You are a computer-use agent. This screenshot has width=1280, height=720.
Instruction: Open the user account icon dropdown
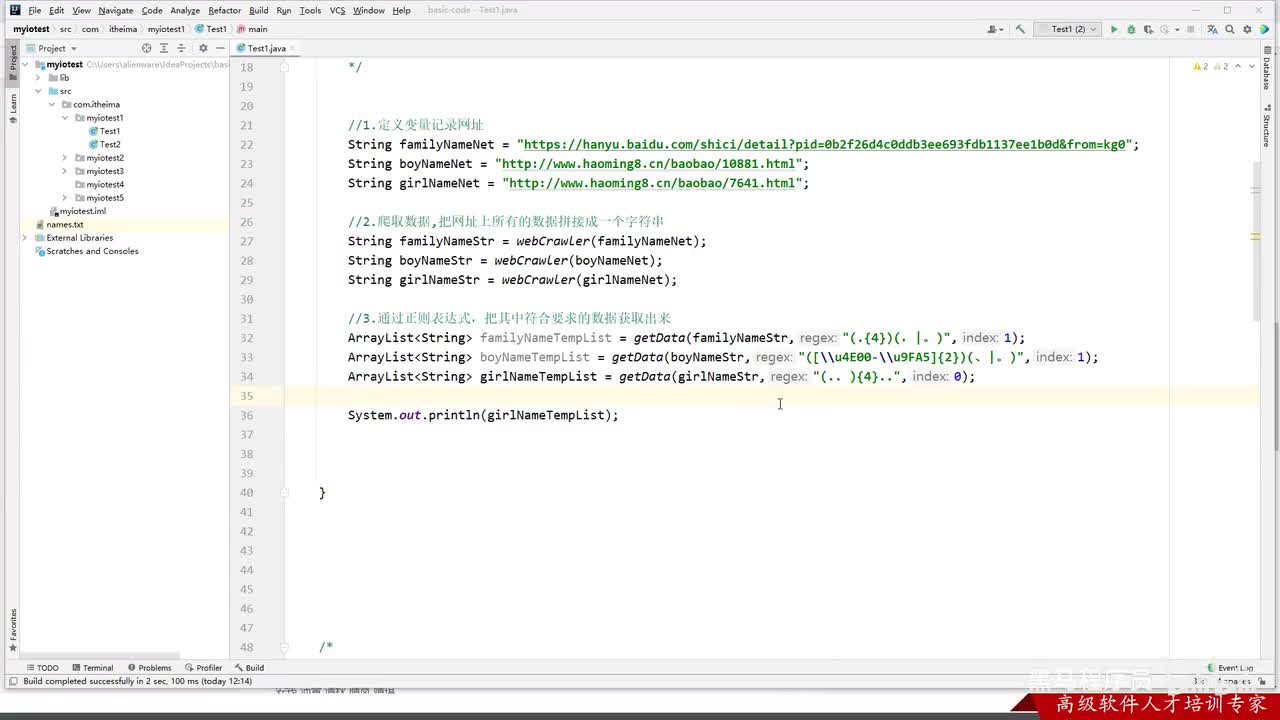point(995,29)
